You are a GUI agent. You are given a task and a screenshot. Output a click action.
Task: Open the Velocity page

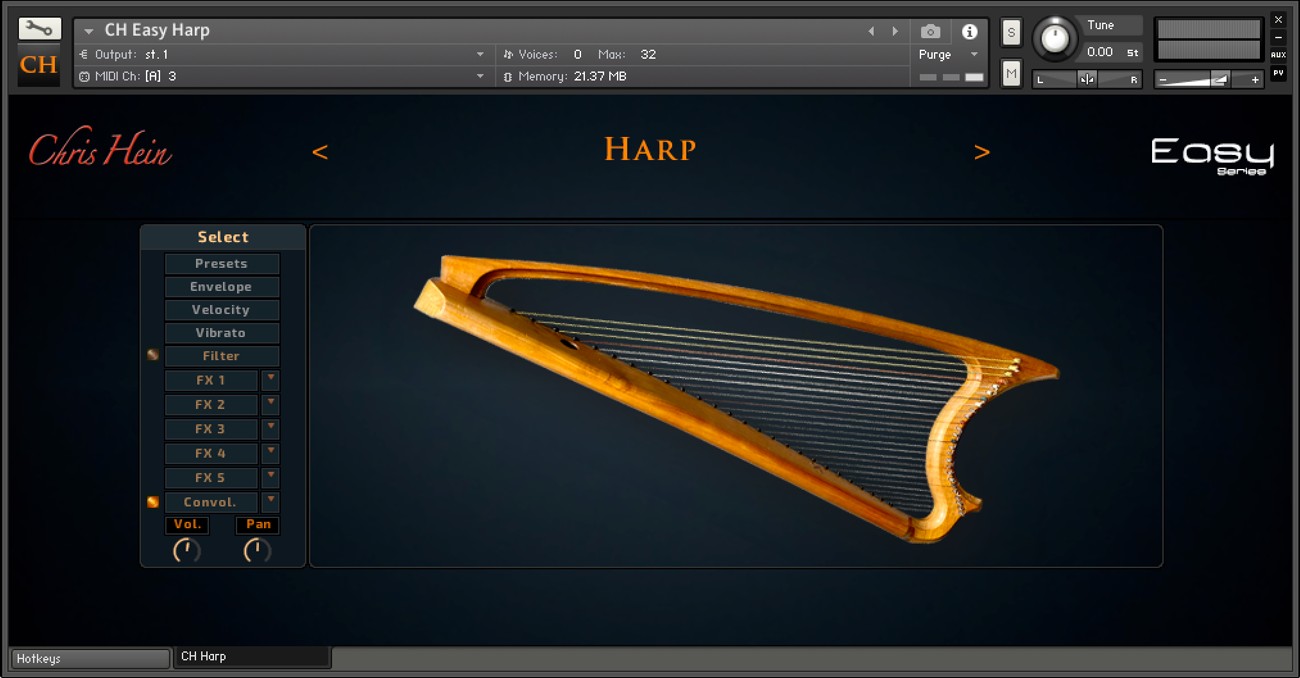click(x=222, y=310)
